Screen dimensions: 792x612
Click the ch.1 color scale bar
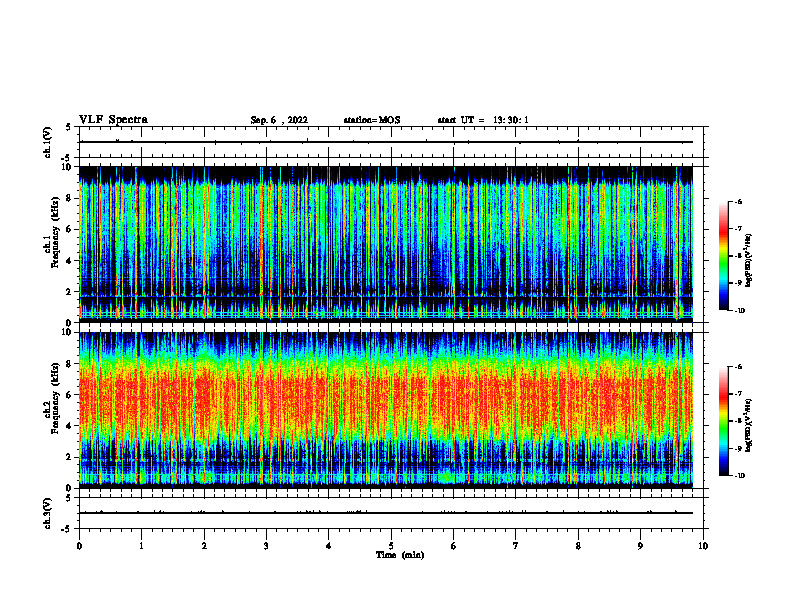coord(724,256)
